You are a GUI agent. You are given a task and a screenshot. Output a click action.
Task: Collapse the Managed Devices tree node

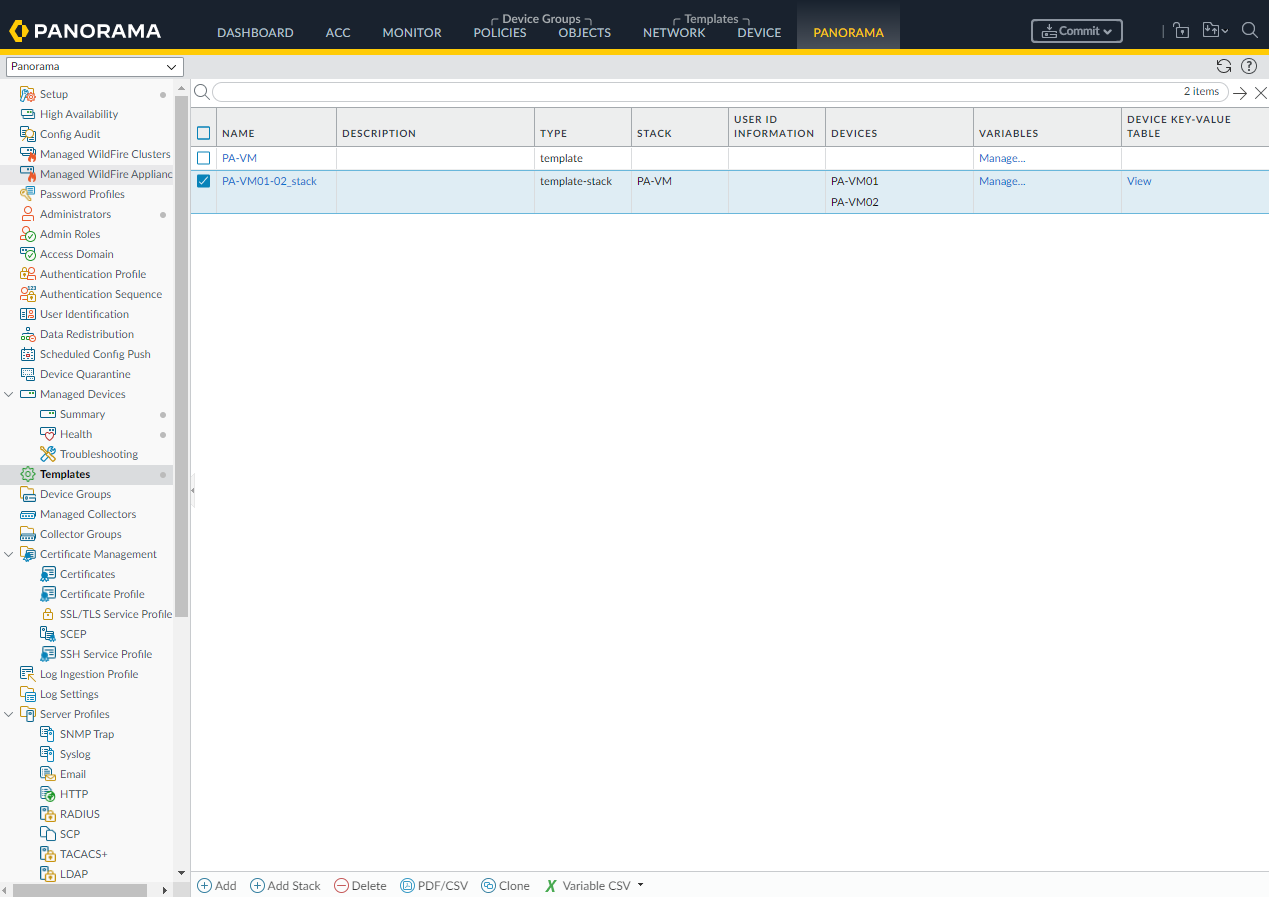pyautogui.click(x=9, y=394)
